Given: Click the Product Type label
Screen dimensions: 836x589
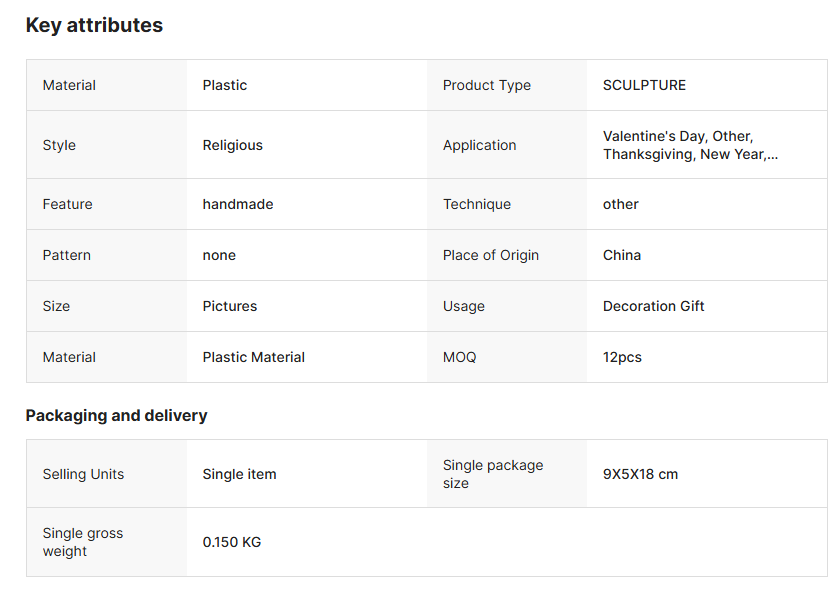Looking at the screenshot, I should pos(486,85).
